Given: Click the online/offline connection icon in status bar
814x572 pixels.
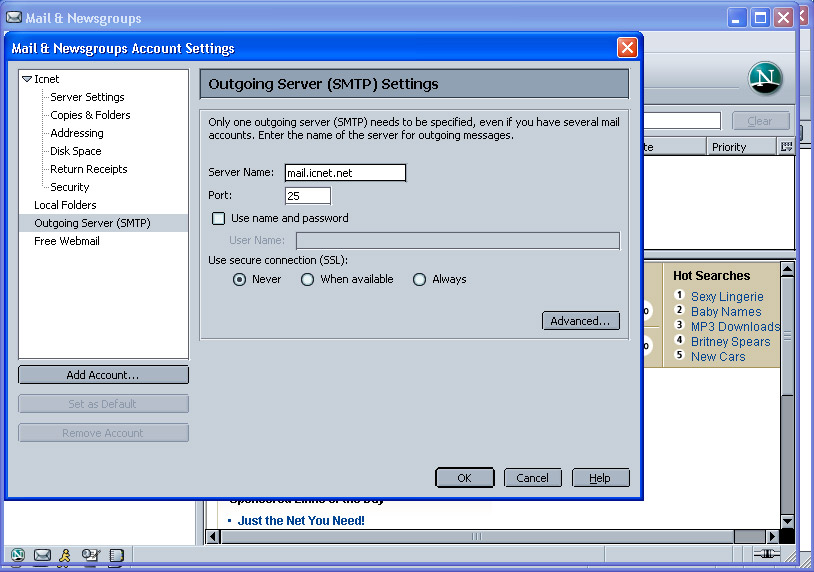Looking at the screenshot, I should (766, 554).
